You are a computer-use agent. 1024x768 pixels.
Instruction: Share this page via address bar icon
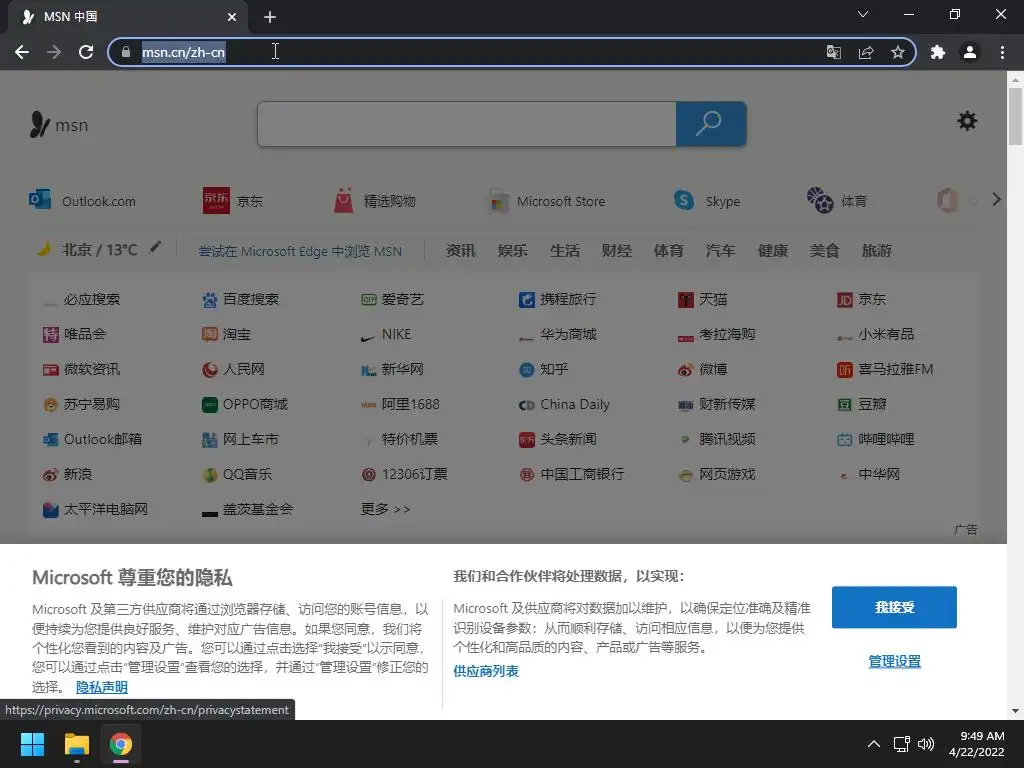click(866, 52)
